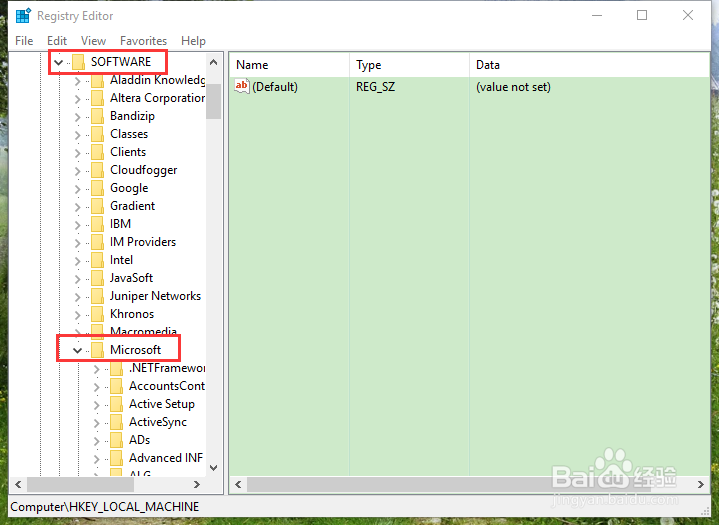Expand the Classes key arrow
This screenshot has width=719, height=525.
(77, 135)
